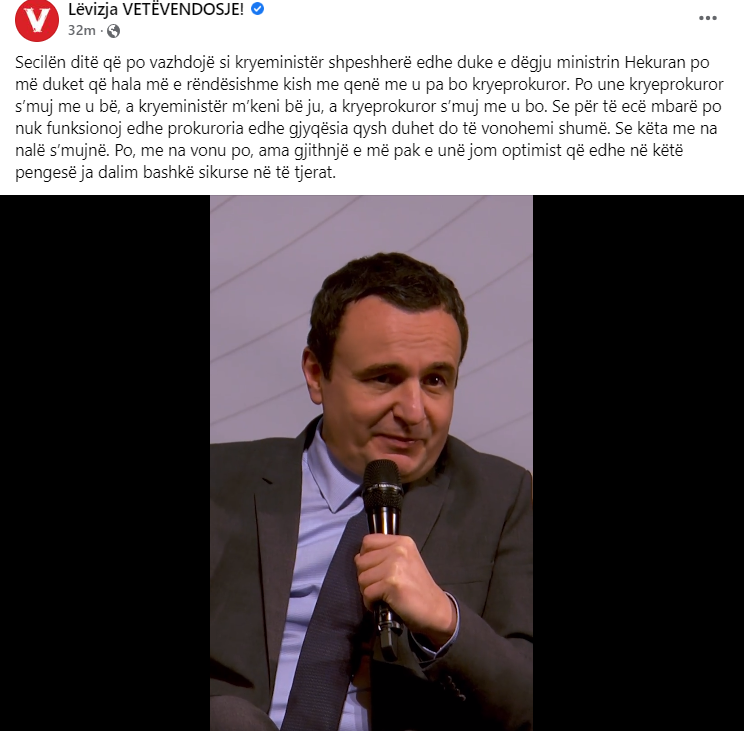
Task: Click the blue verified badge
Action: [257, 9]
